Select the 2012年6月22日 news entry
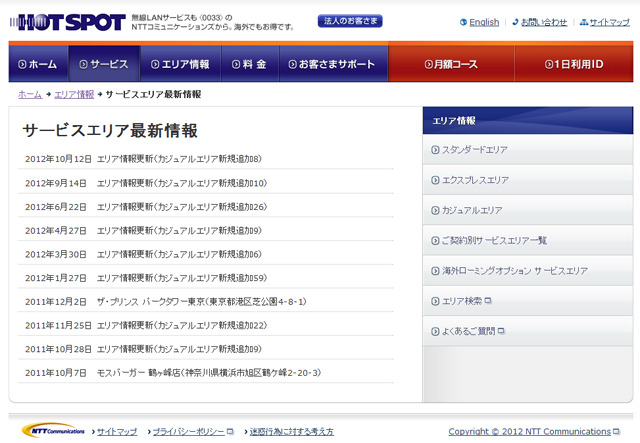 tap(206, 207)
